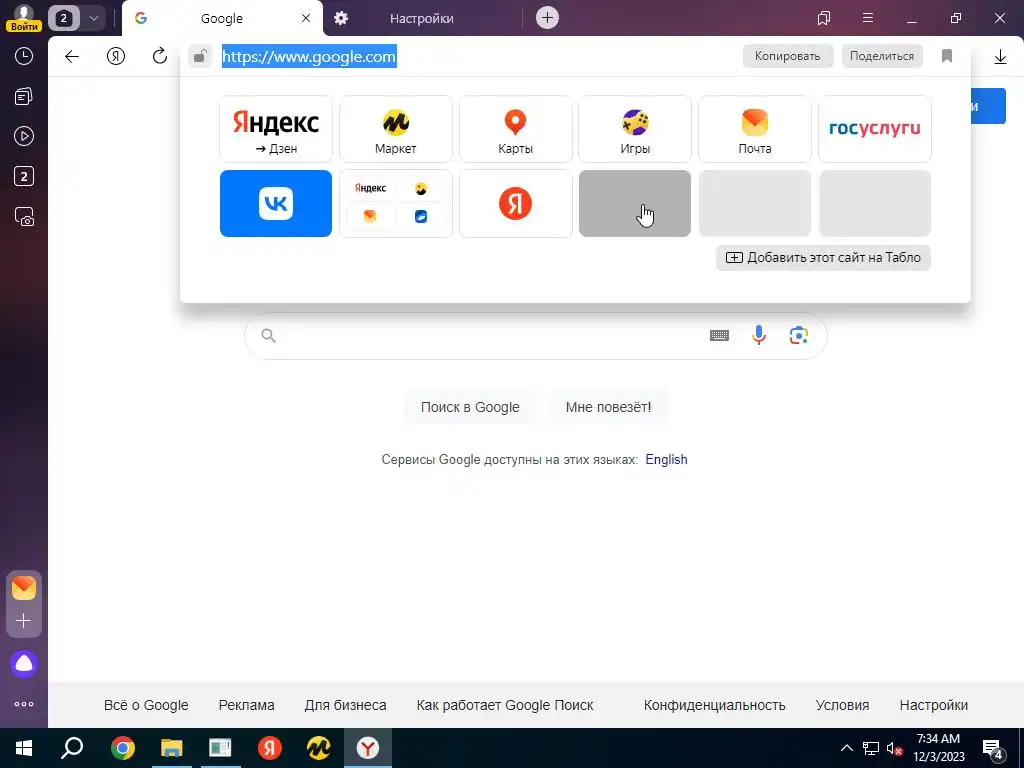
Task: Open the History clock icon in sidebar
Action: tap(24, 56)
